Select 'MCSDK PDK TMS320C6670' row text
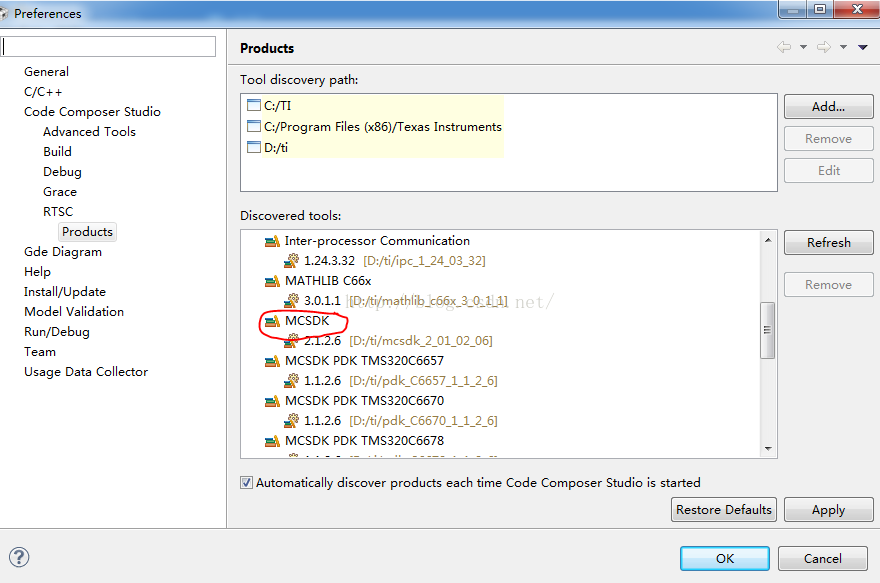Viewport: 880px width, 583px height. point(364,401)
